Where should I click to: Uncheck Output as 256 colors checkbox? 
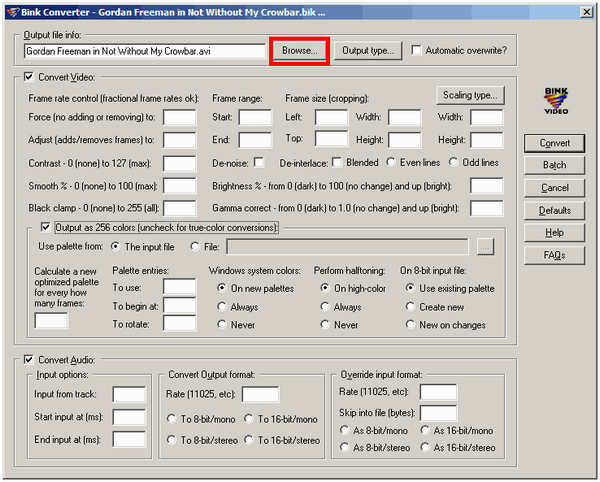coord(46,227)
